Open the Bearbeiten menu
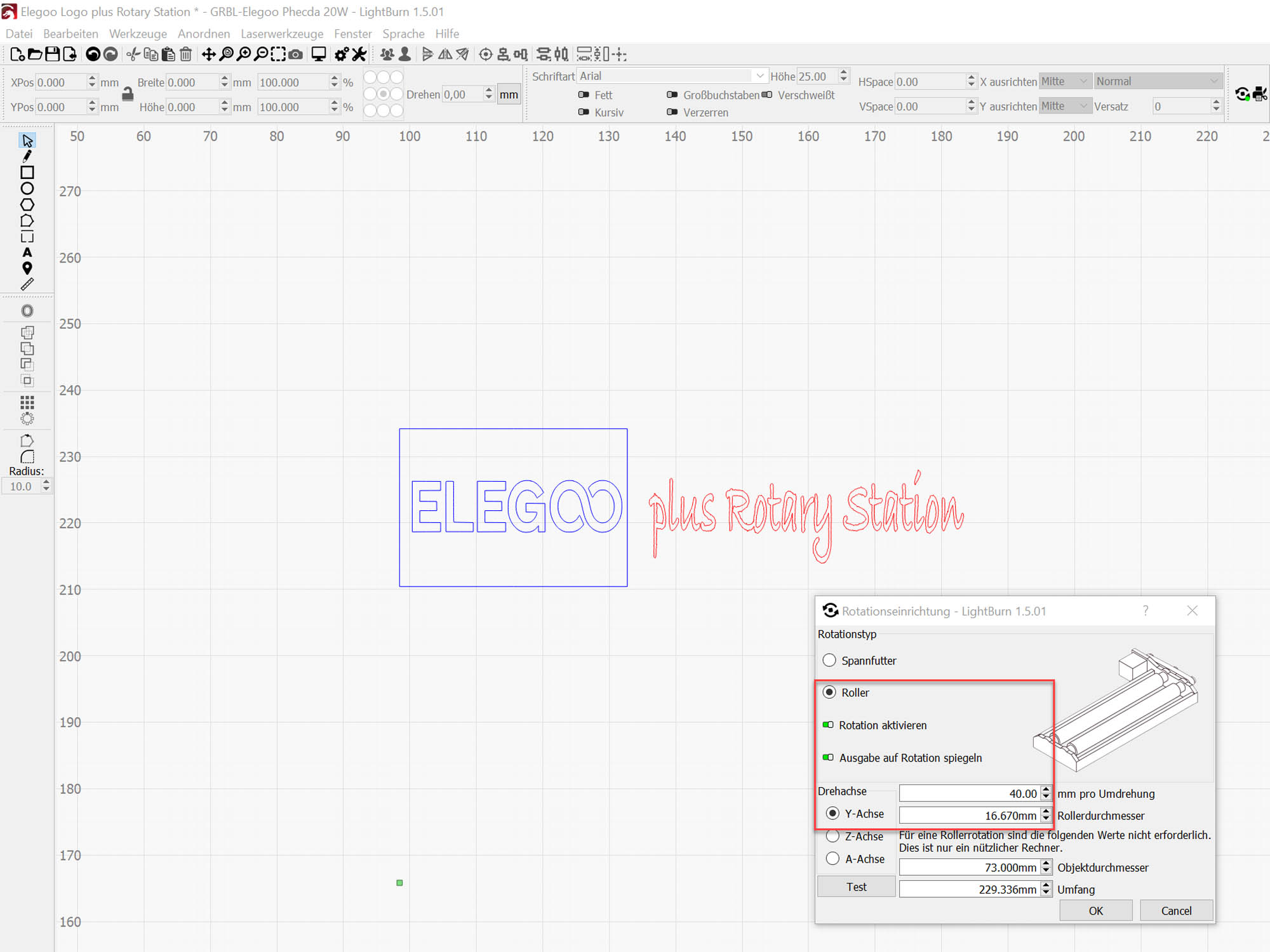Image resolution: width=1270 pixels, height=952 pixels. 70,34
